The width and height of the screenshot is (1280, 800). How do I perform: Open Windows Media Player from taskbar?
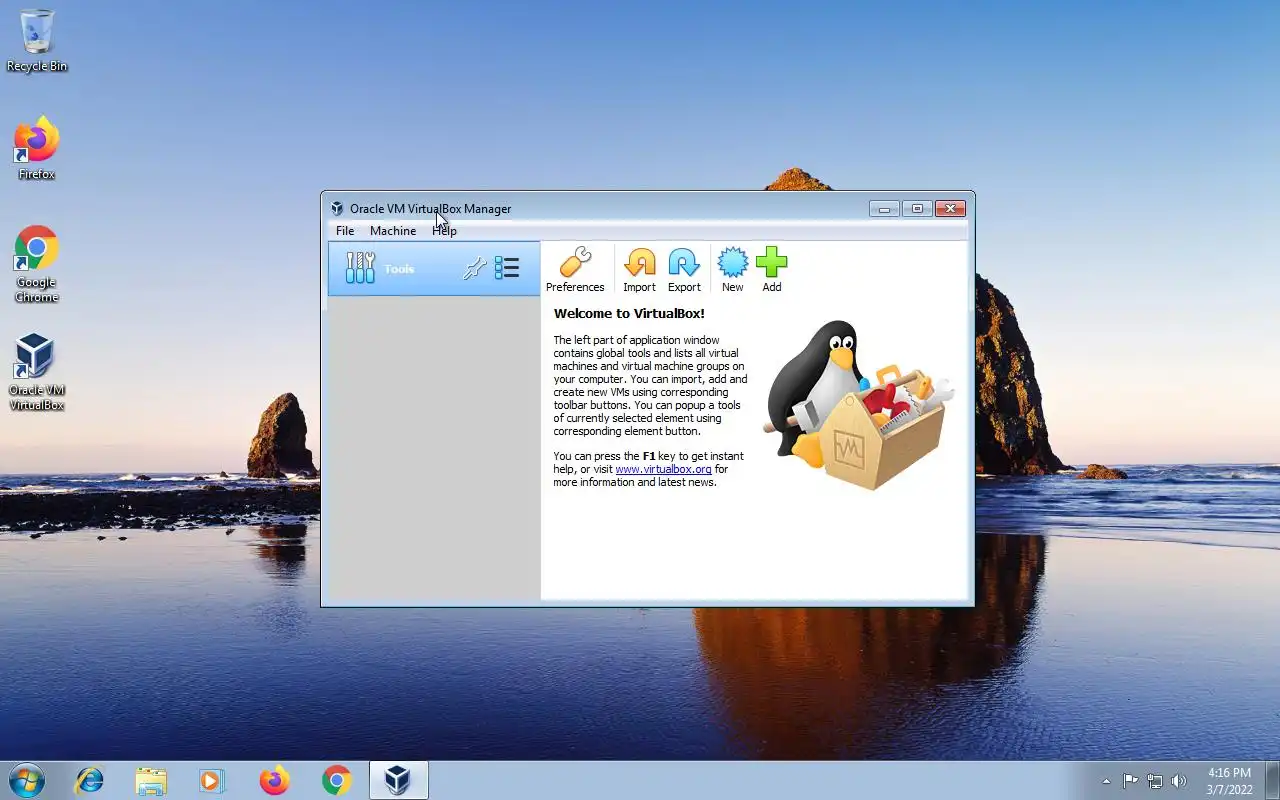point(212,780)
